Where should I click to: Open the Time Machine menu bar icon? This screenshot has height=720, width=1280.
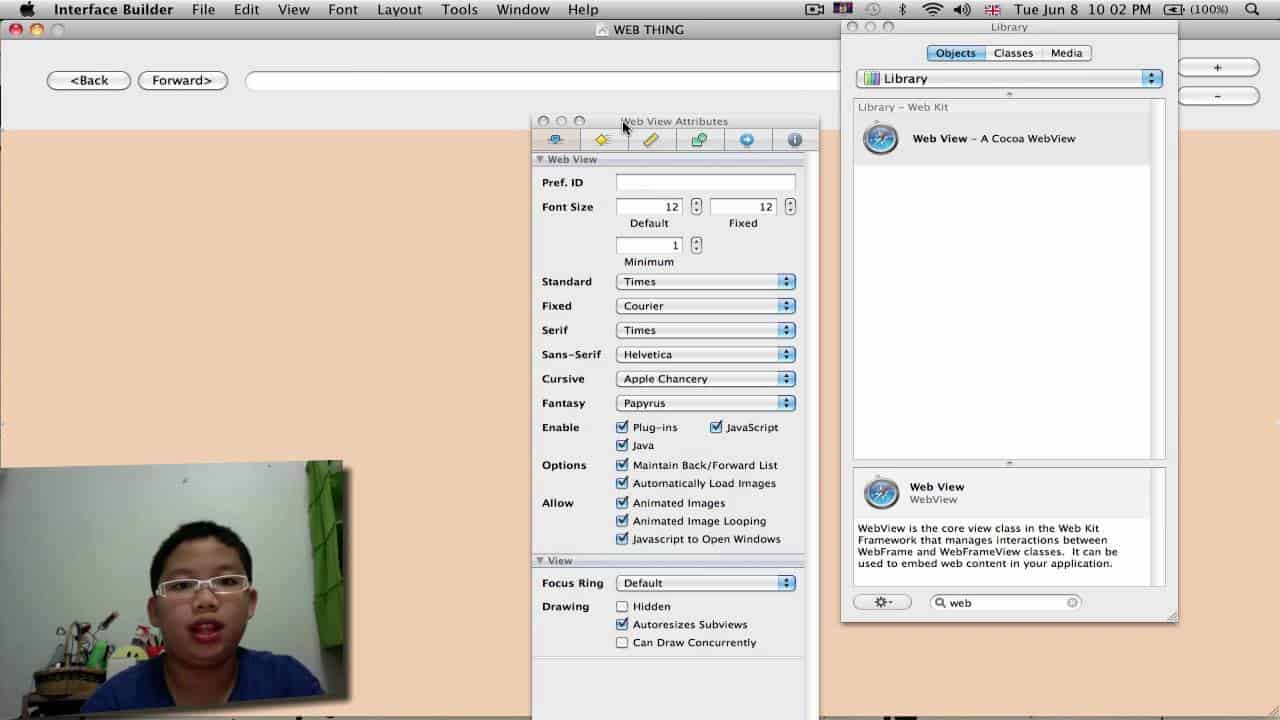[873, 10]
